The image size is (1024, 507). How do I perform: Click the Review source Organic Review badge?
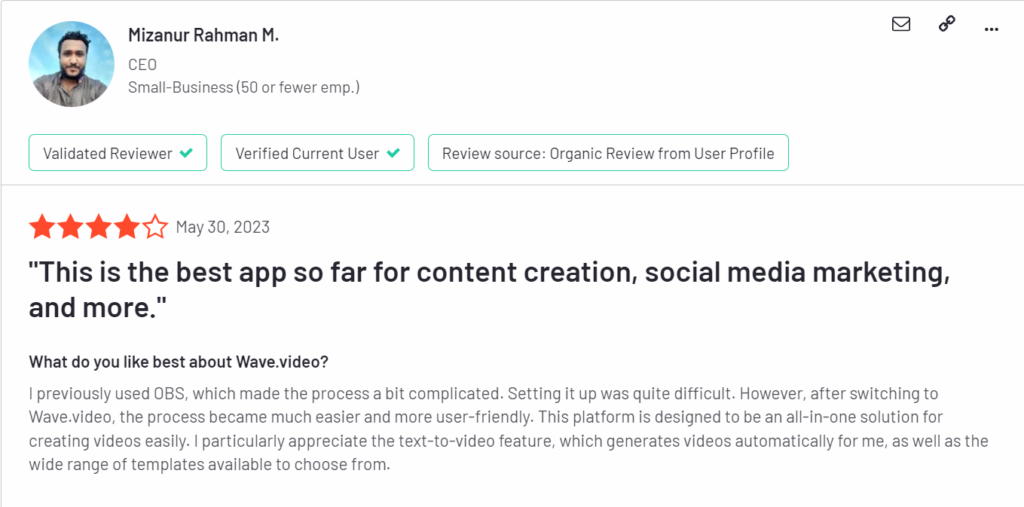(608, 153)
